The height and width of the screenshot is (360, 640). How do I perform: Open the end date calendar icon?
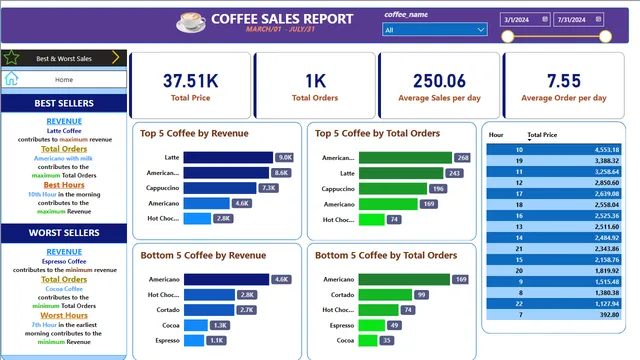598,19
